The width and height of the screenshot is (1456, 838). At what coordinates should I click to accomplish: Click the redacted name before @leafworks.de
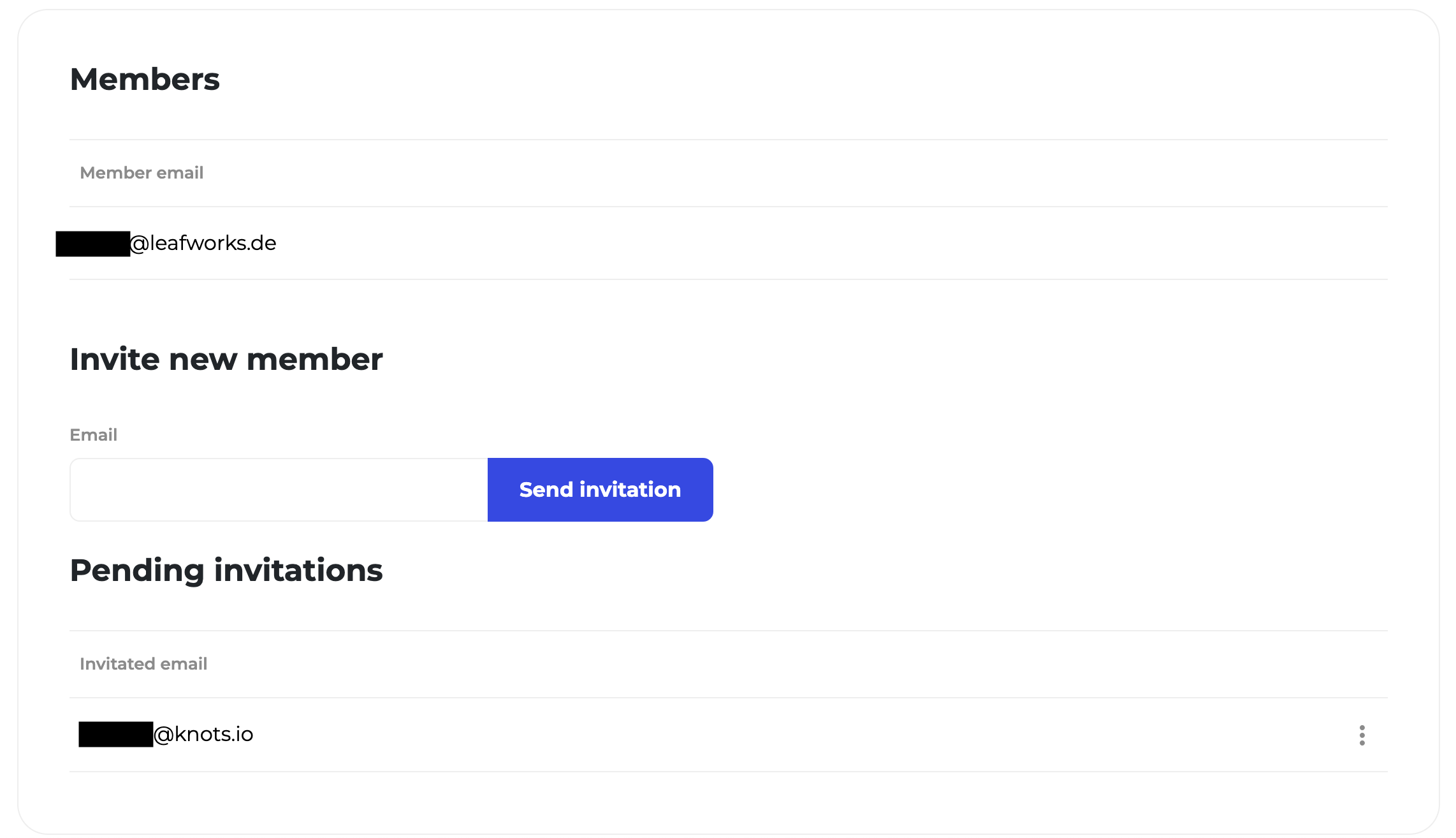pos(93,244)
